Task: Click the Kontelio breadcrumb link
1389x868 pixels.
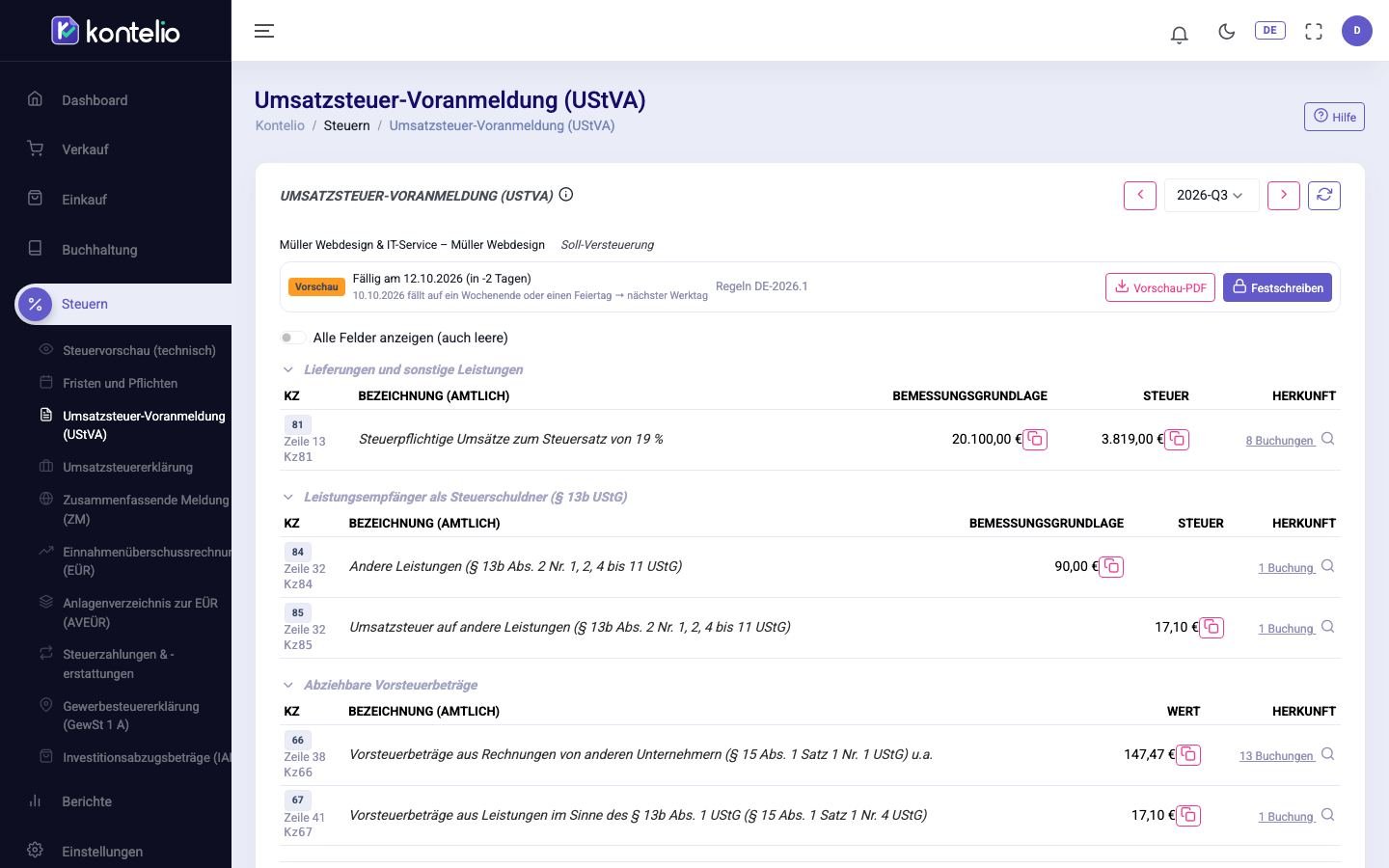Action: point(280,125)
